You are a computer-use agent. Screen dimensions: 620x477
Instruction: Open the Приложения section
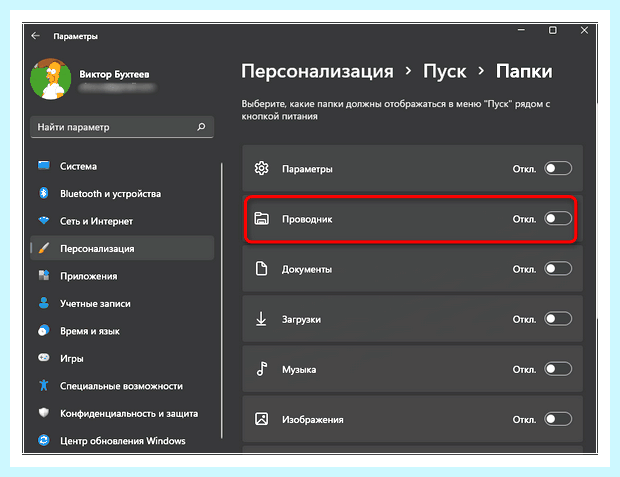coord(122,276)
